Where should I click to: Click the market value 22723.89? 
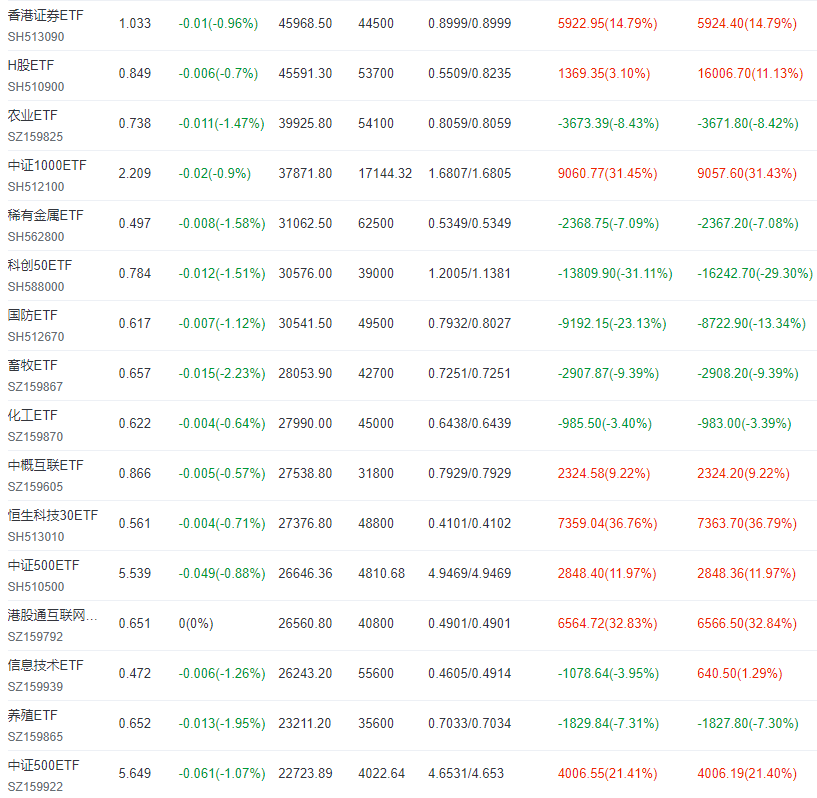tap(305, 774)
